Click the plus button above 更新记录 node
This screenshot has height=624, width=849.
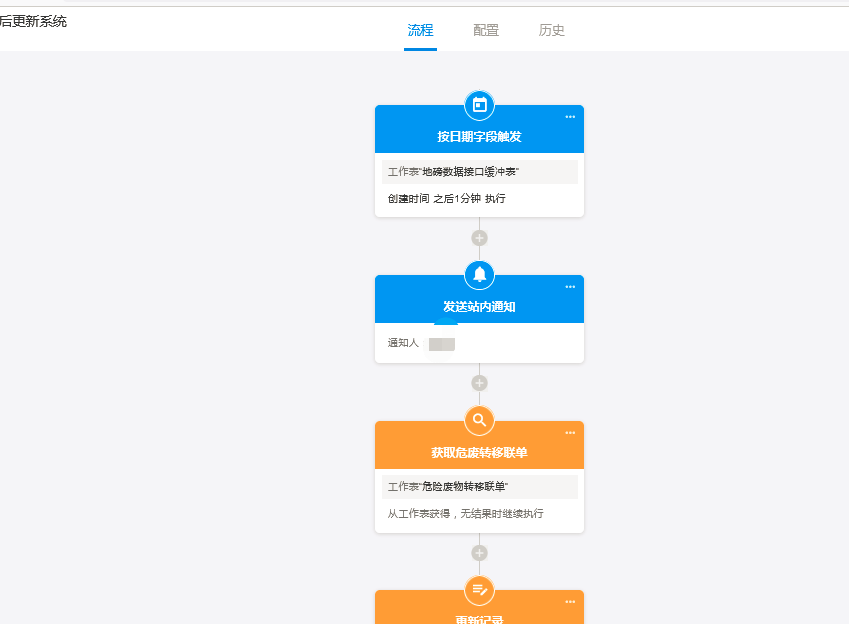click(479, 551)
